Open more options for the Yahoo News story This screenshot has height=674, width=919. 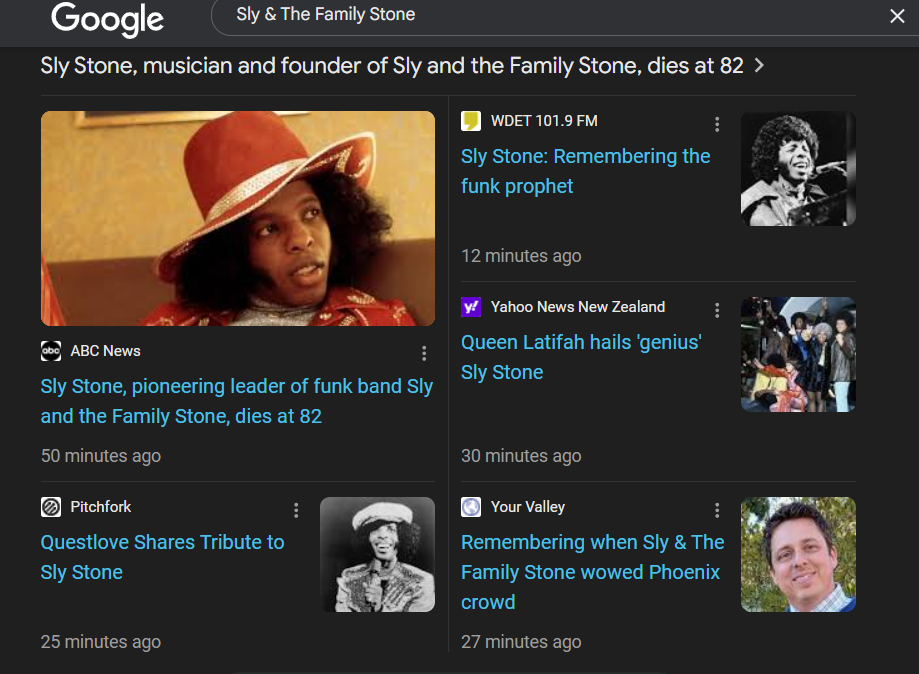pos(717,310)
